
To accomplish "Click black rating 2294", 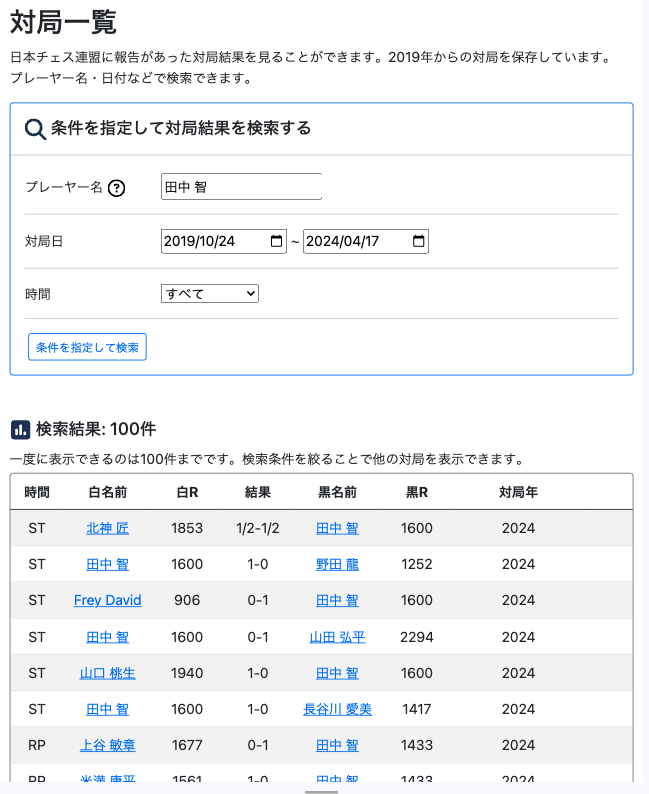I will pos(417,637).
